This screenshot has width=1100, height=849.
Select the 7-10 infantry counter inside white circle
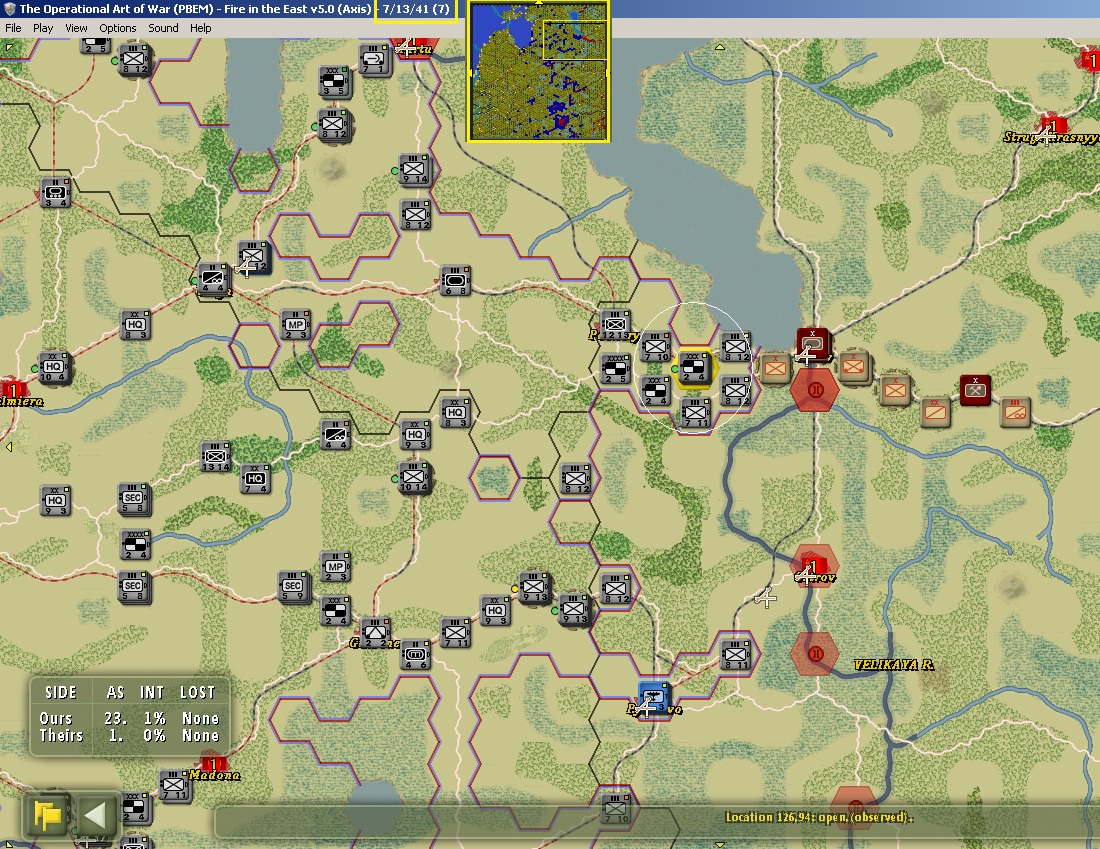tap(657, 347)
